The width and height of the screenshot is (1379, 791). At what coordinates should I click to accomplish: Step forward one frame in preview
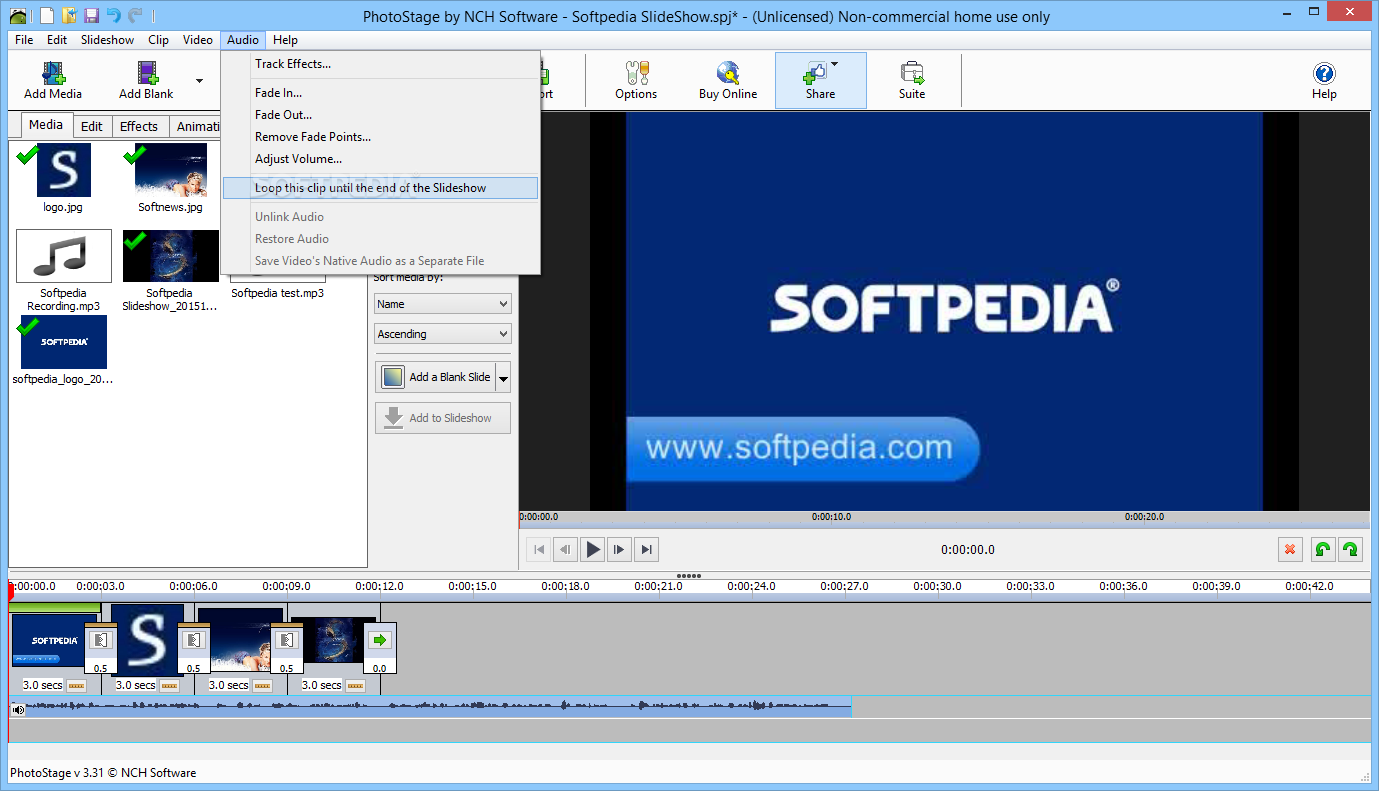pos(620,549)
